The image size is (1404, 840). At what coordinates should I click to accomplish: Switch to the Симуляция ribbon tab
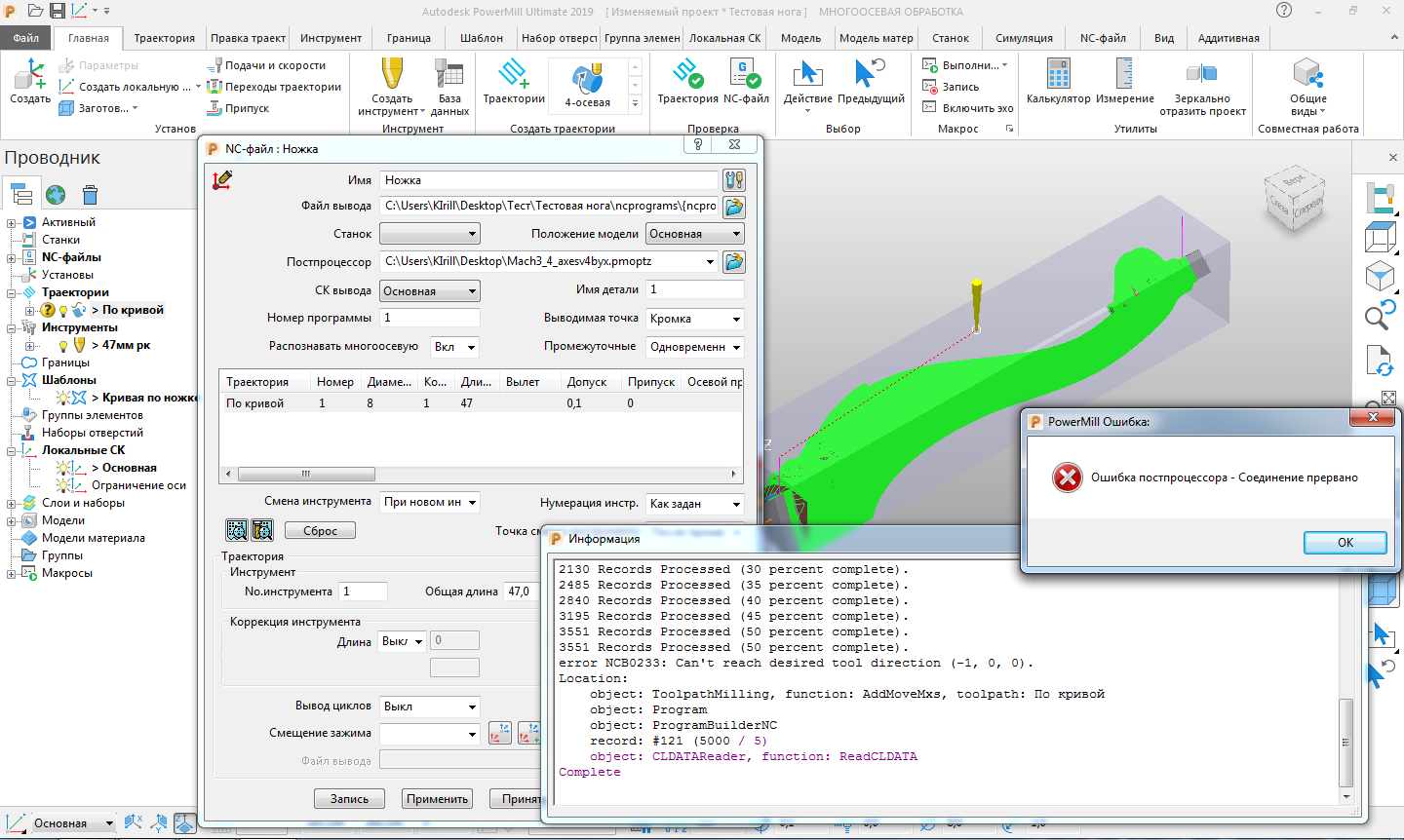[x=1024, y=38]
